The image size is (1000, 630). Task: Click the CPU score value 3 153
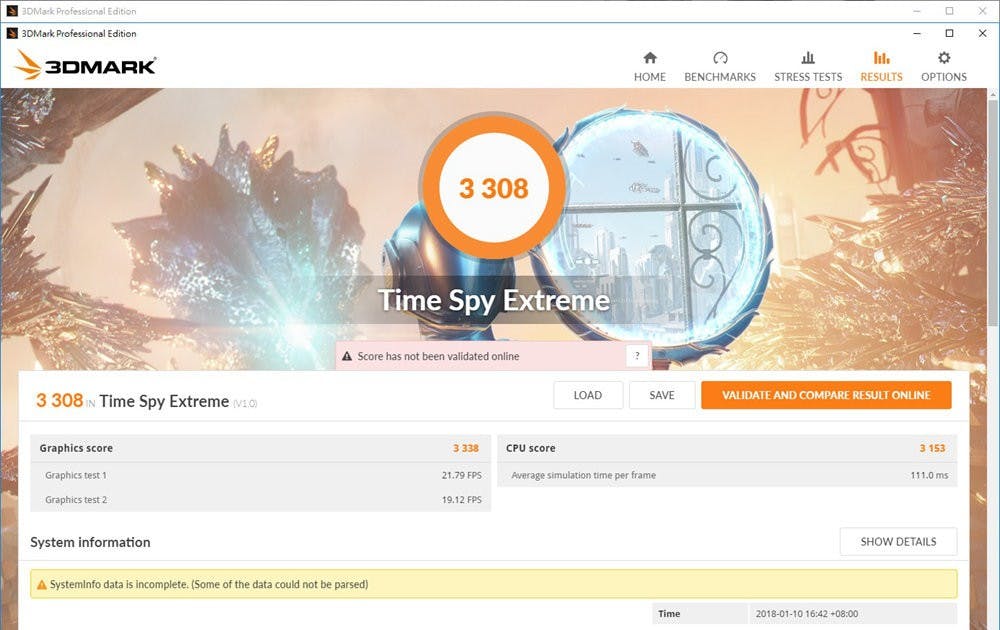[932, 448]
